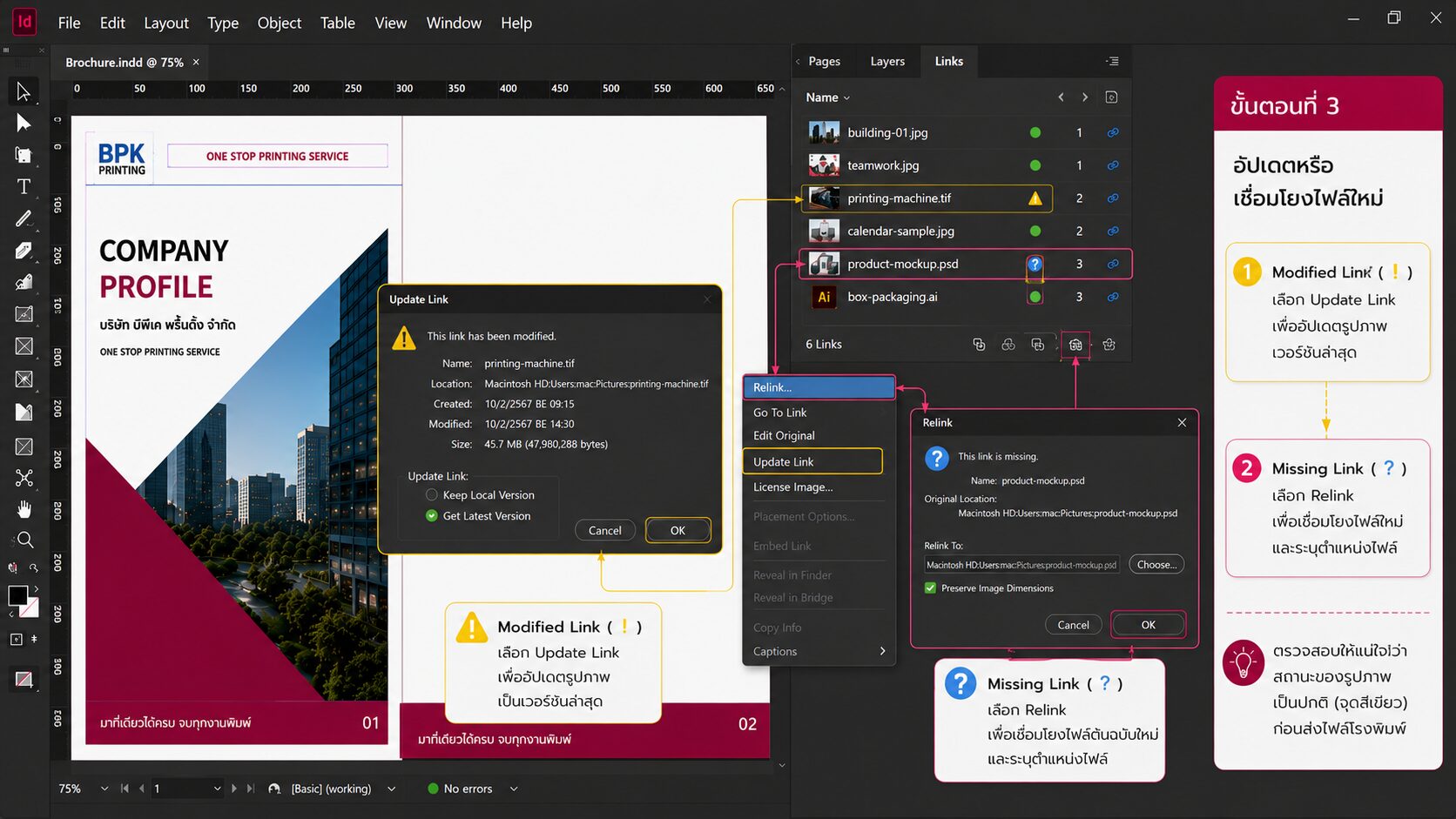
Task: Select the Hand tool
Action: 24,508
